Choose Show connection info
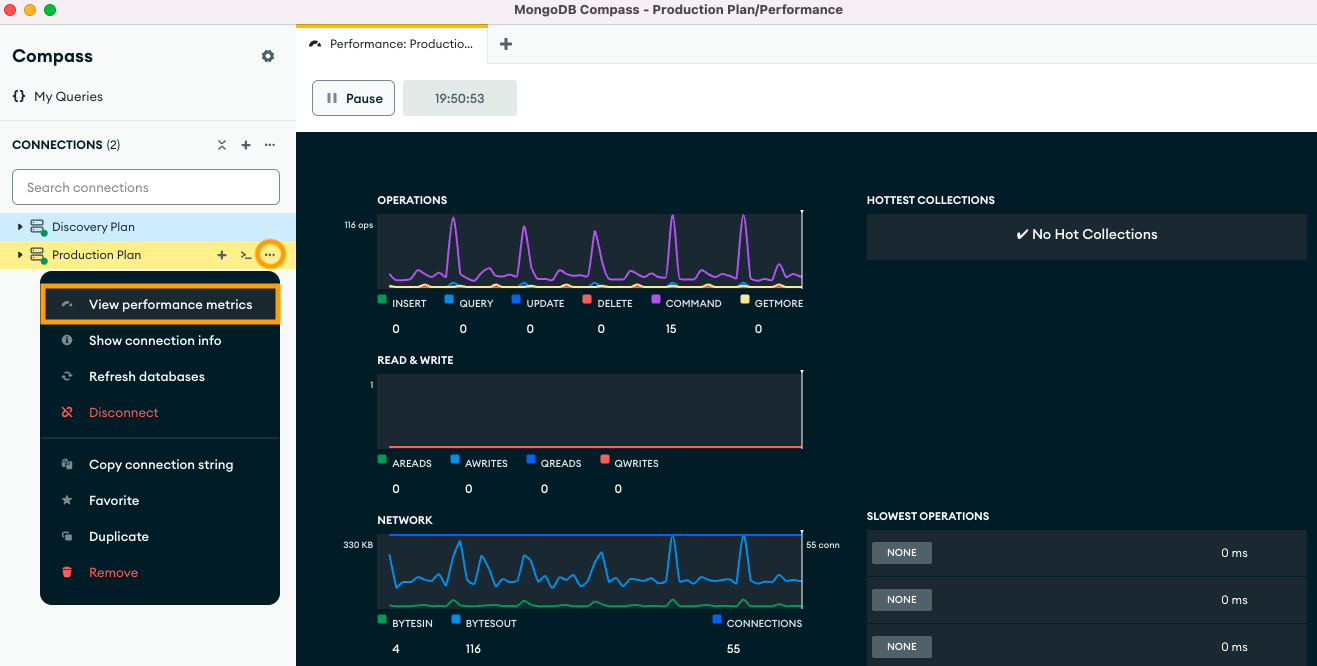This screenshot has width=1317, height=666. coord(160,341)
